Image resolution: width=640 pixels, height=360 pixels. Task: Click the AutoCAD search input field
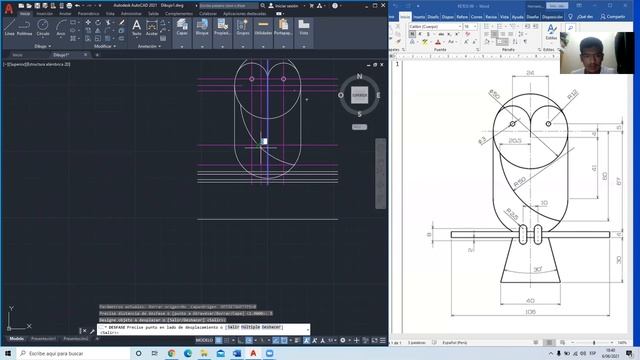(229, 6)
